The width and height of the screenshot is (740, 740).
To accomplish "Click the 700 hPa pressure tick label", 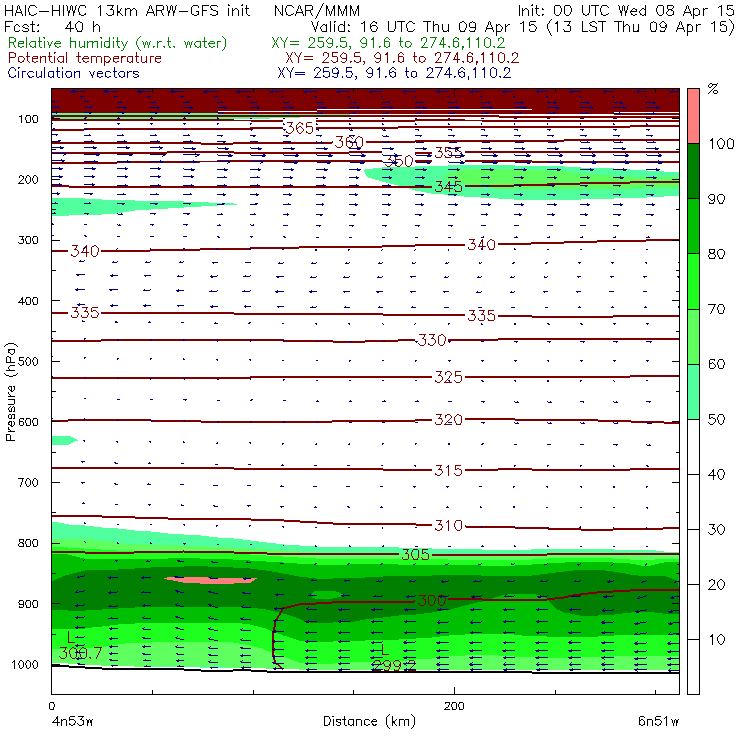I will [x=28, y=482].
